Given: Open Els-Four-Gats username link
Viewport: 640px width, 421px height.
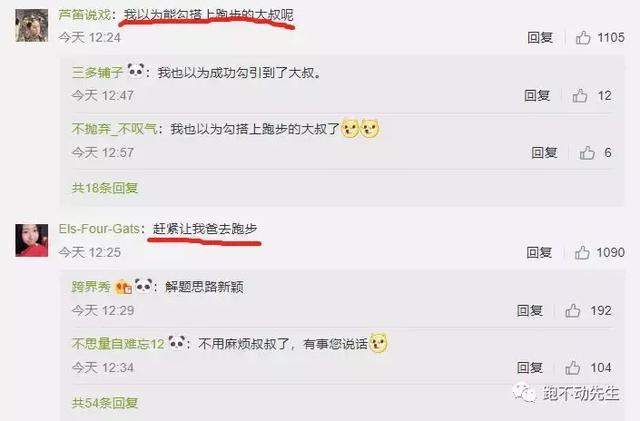Looking at the screenshot, I should 99,229.
